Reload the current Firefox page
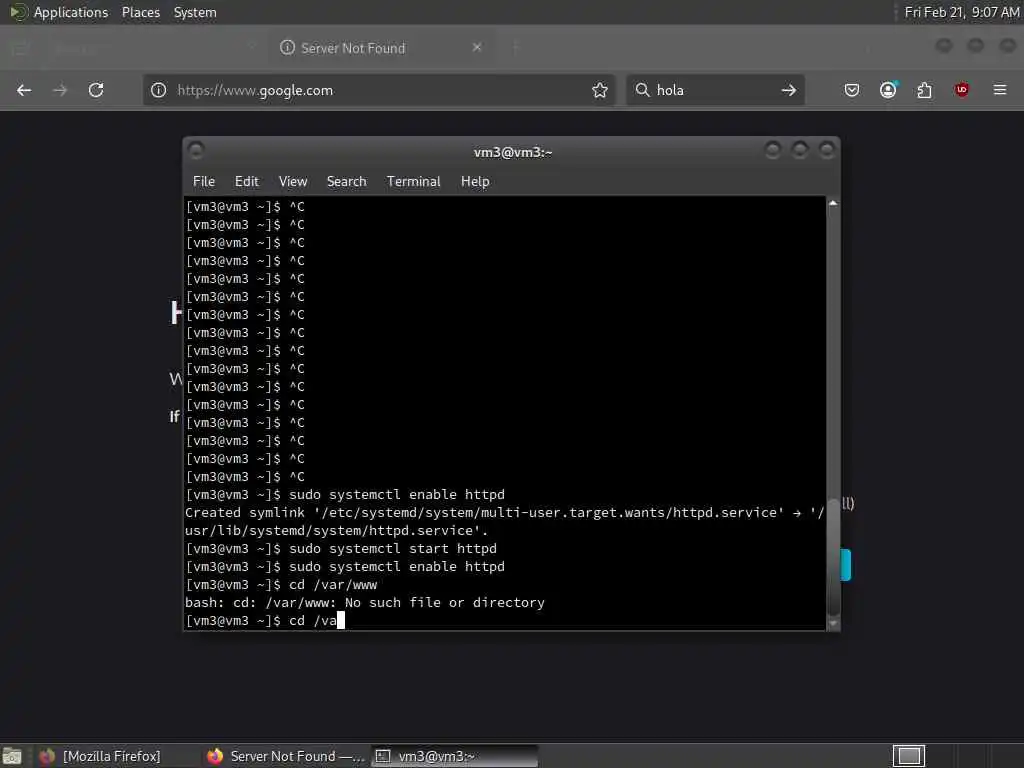The width and height of the screenshot is (1024, 768). [x=96, y=90]
